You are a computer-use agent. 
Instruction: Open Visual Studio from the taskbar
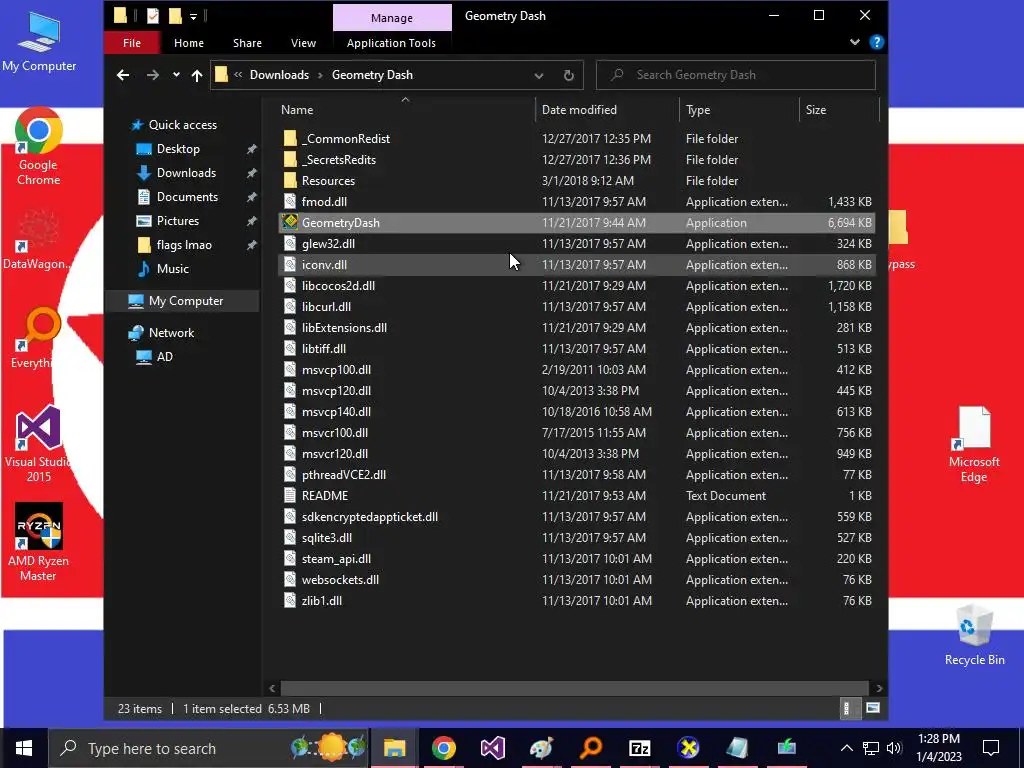[492, 748]
